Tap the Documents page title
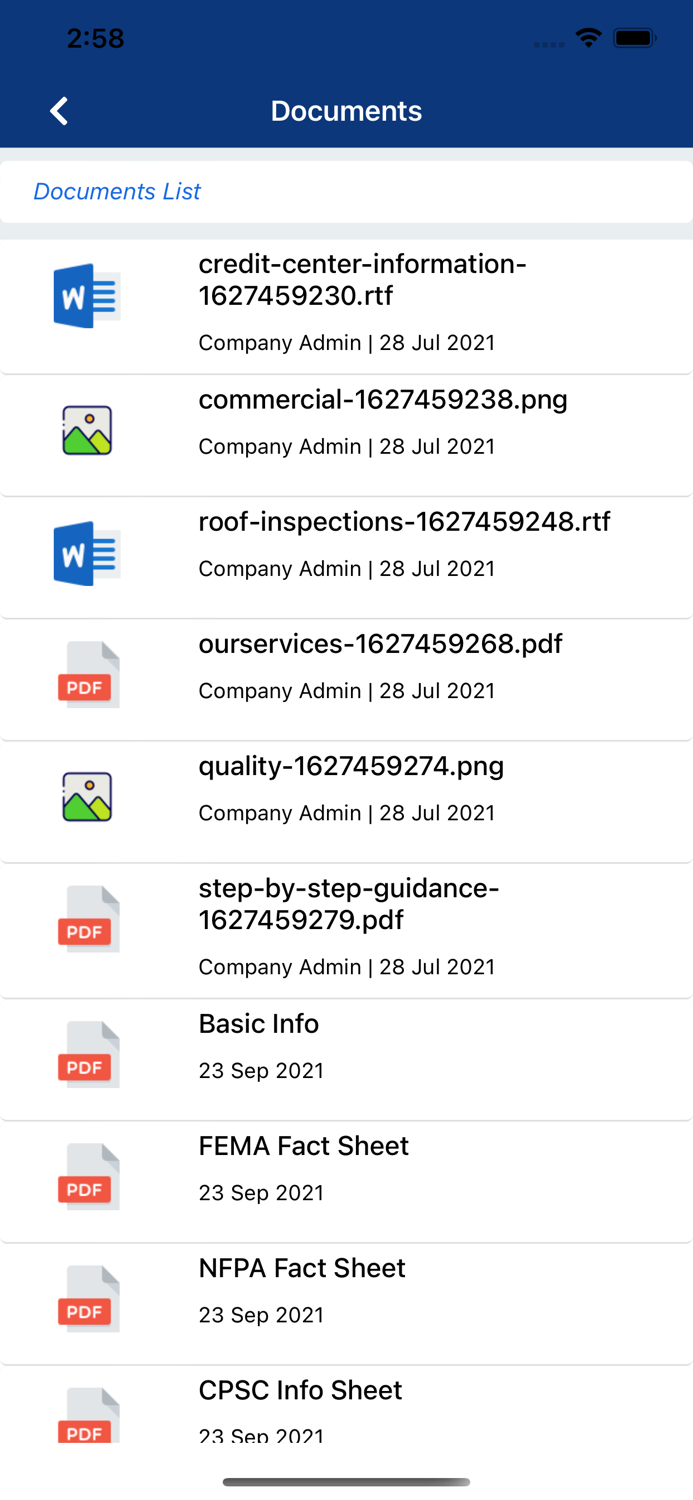 coord(346,111)
